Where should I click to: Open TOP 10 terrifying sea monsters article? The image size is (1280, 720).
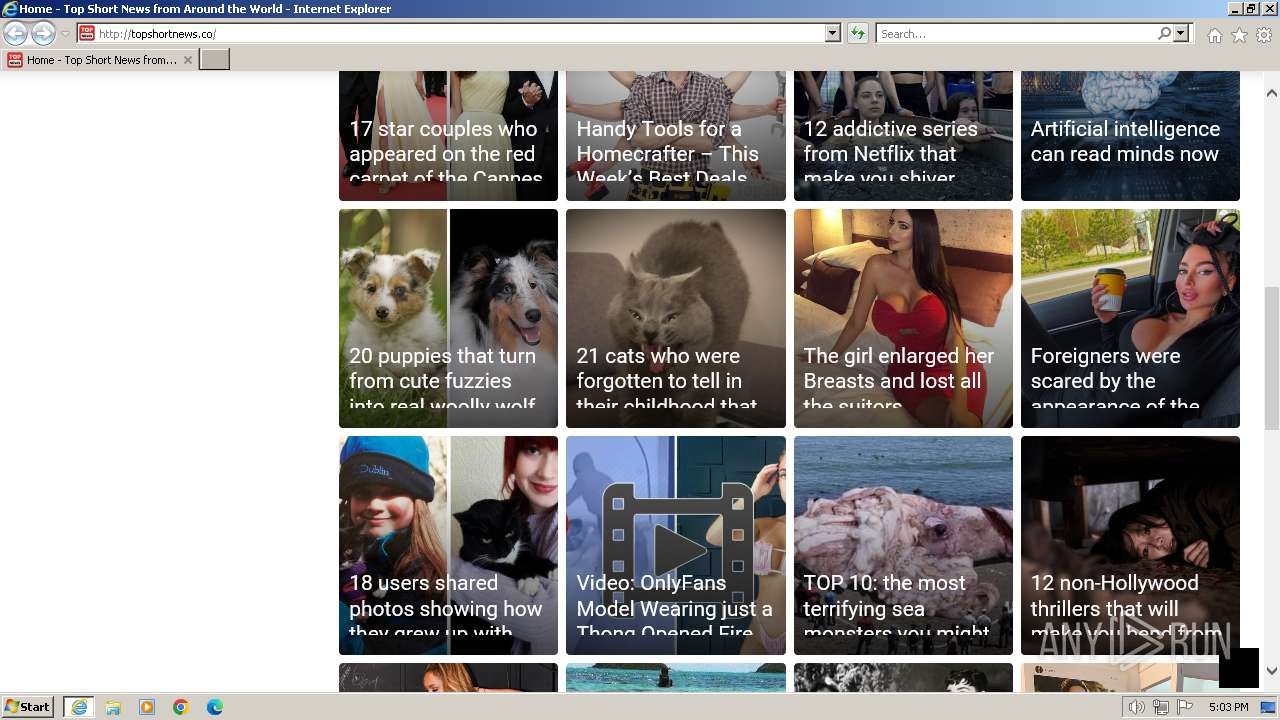[903, 545]
